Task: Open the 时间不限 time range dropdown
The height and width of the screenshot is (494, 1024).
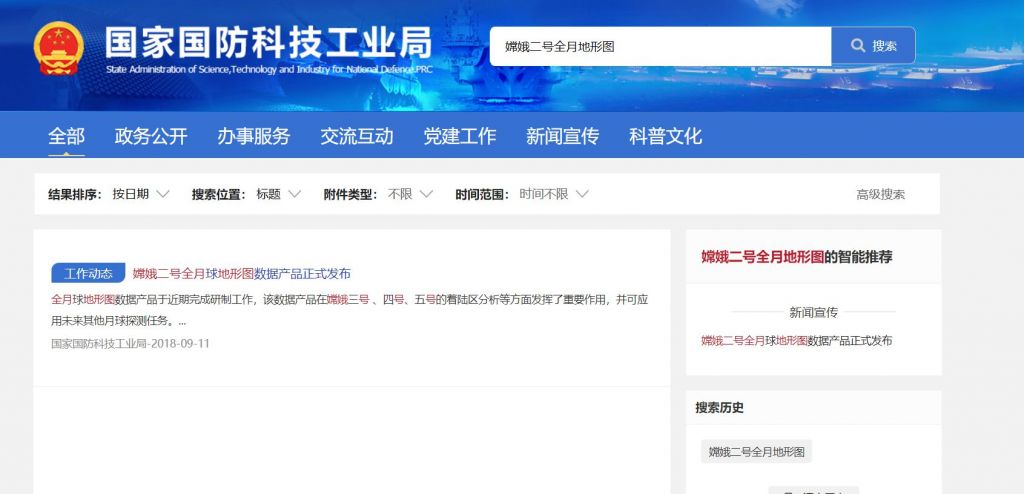Action: (554, 194)
